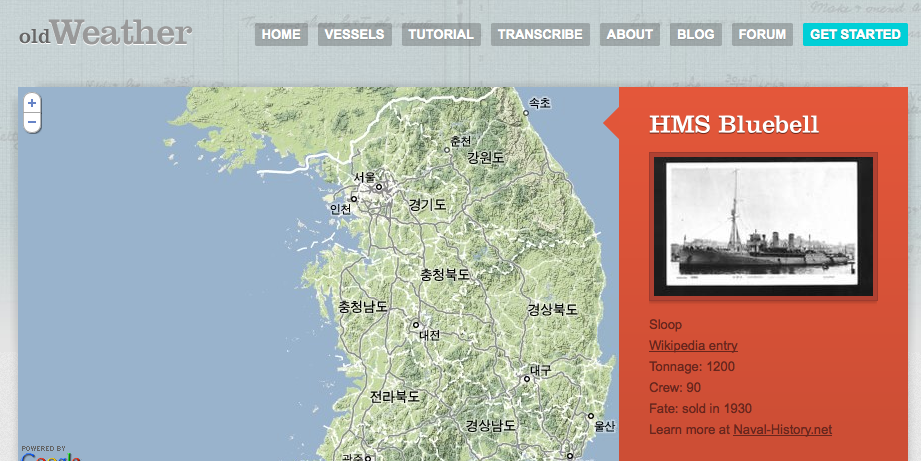The image size is (921, 461).
Task: Open the Wikipedia entry link
Action: coord(693,346)
